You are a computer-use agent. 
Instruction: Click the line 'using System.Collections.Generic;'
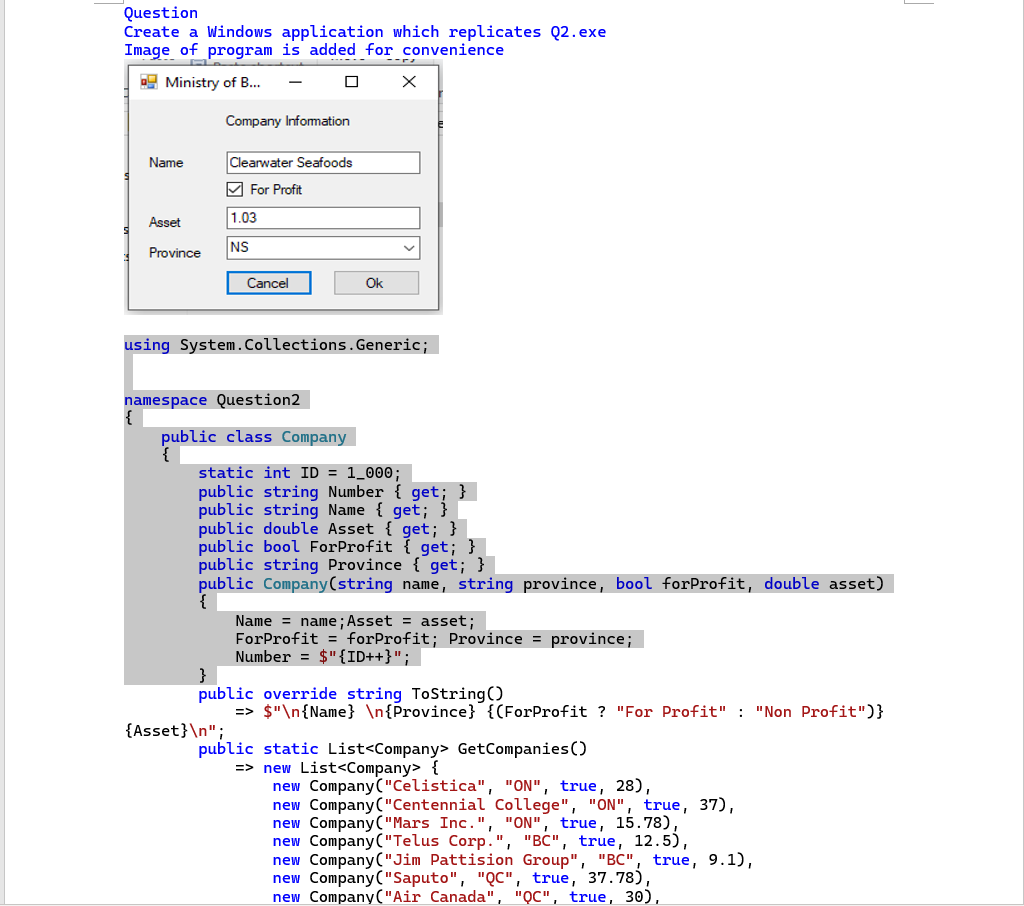[276, 345]
